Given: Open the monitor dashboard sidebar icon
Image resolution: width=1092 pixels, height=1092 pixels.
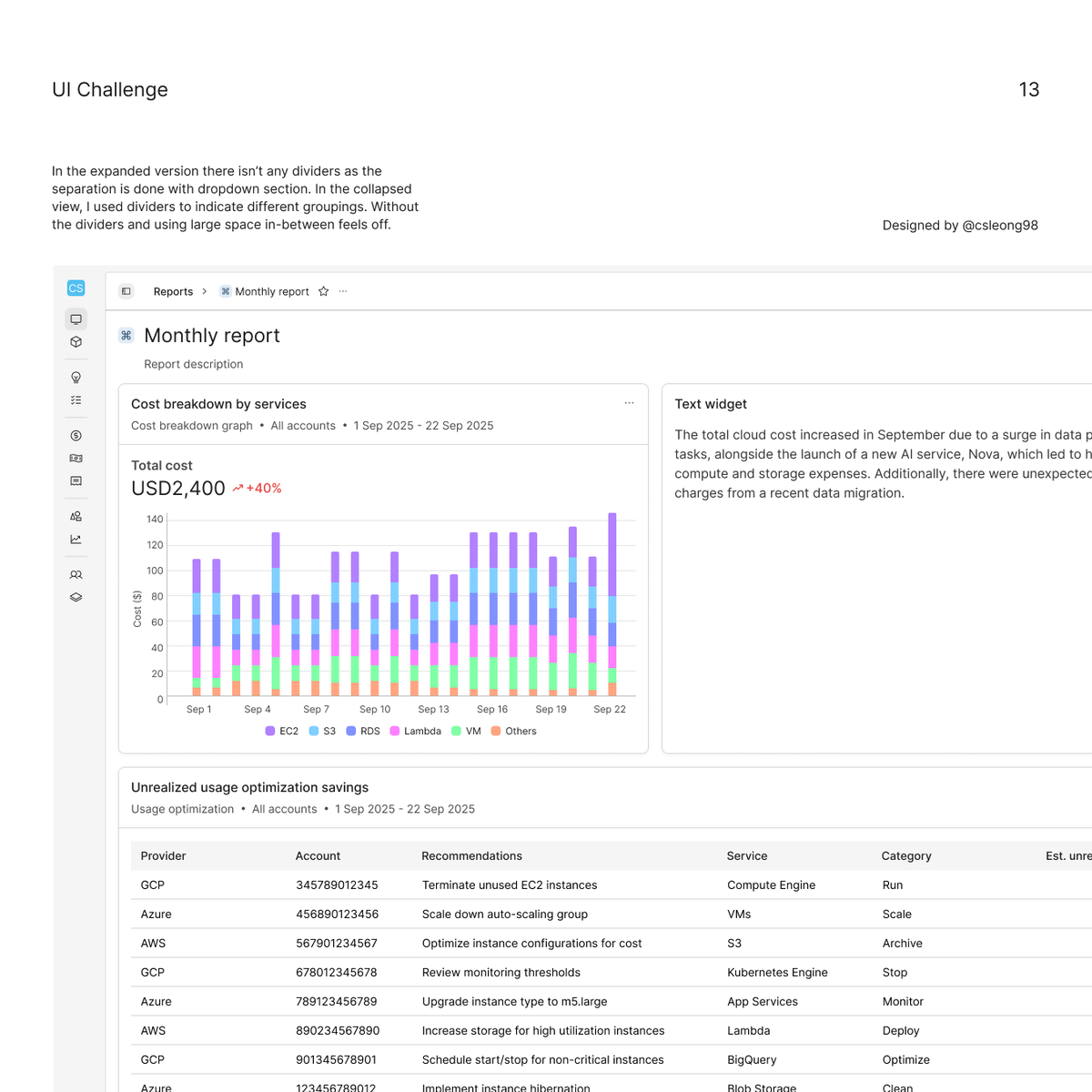Looking at the screenshot, I should pos(76,319).
